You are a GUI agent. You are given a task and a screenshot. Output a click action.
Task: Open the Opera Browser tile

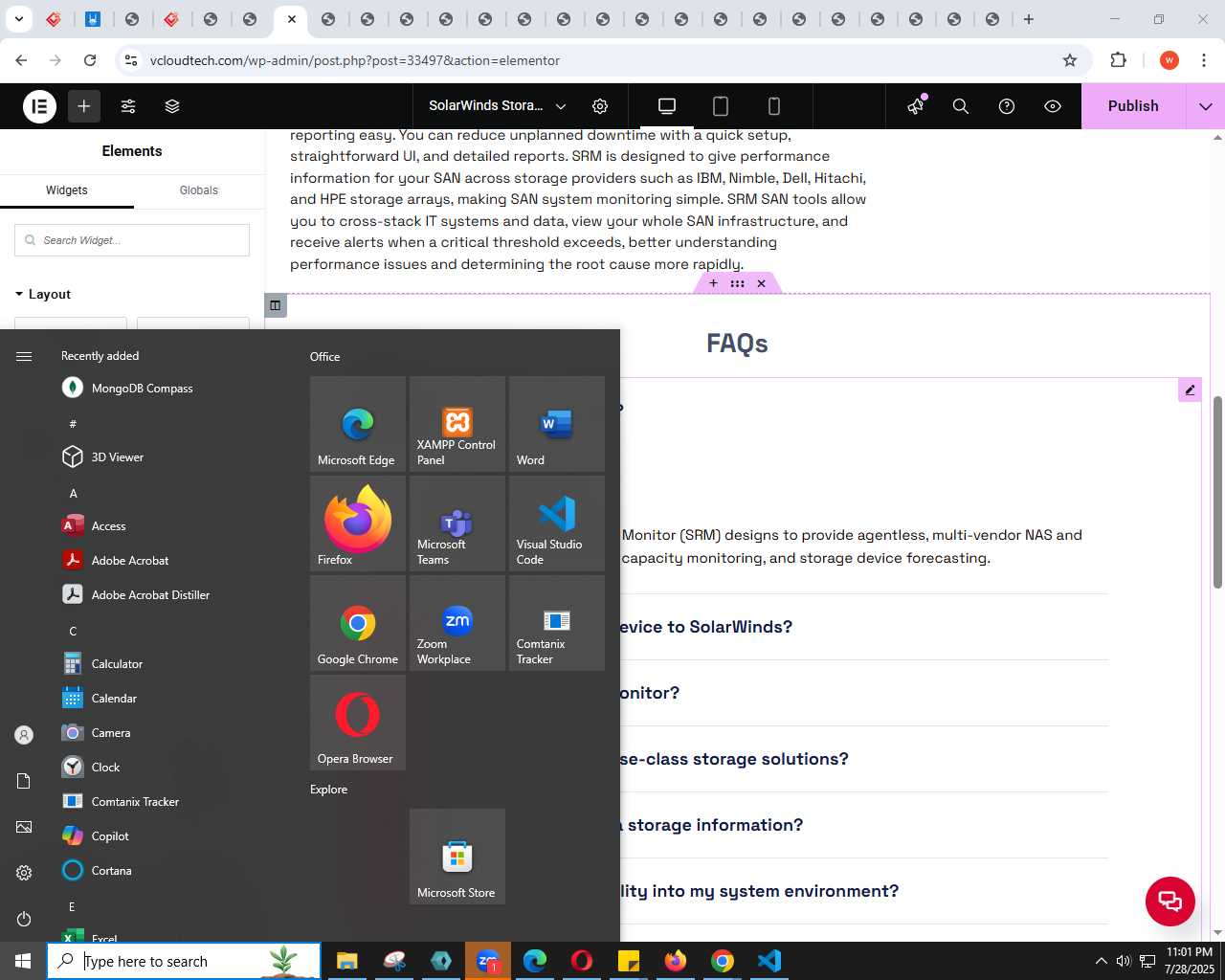click(358, 723)
